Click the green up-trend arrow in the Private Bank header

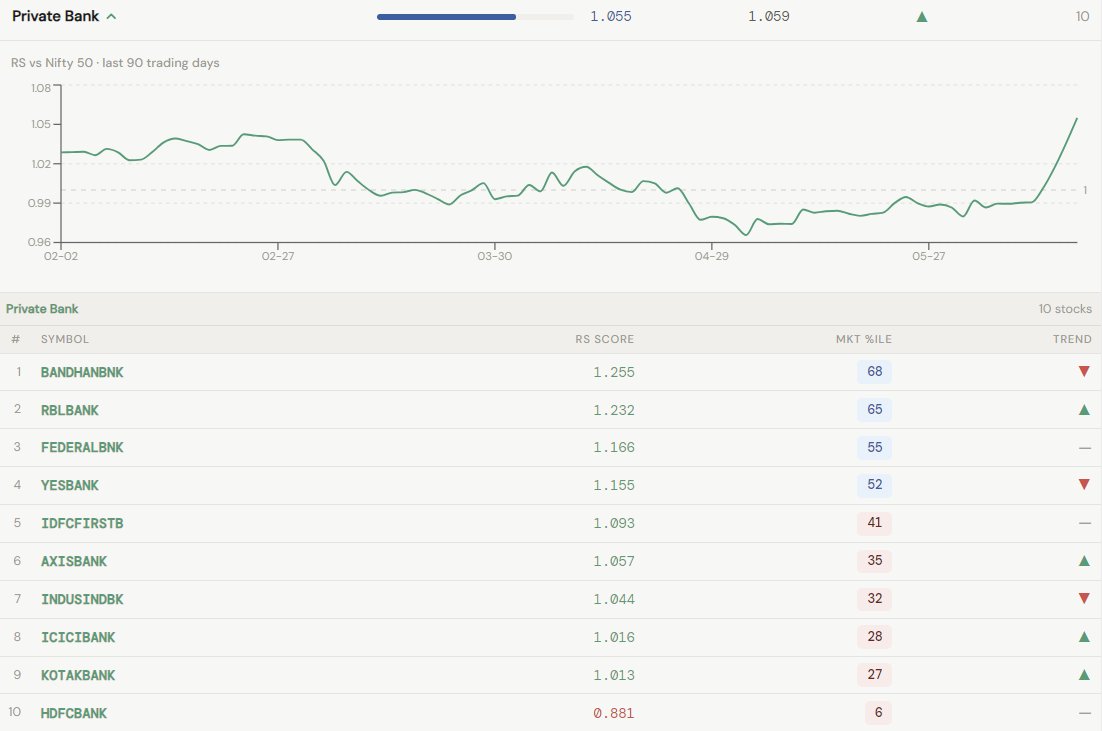pyautogui.click(x=922, y=17)
